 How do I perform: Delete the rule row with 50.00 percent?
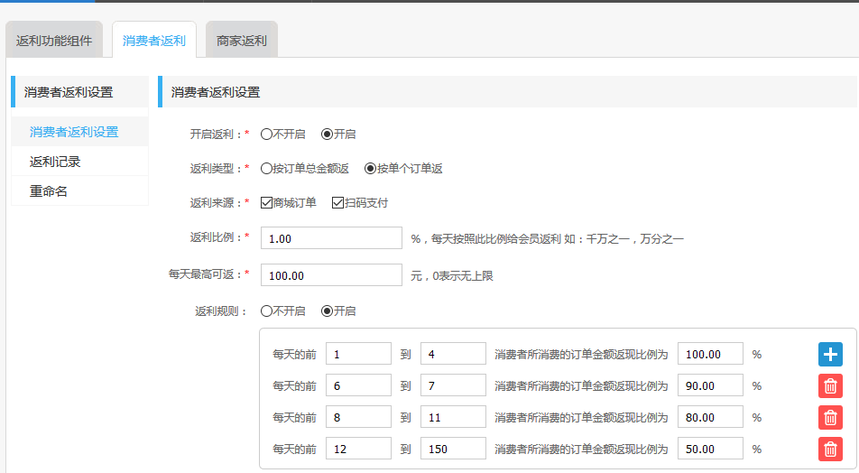click(x=830, y=450)
